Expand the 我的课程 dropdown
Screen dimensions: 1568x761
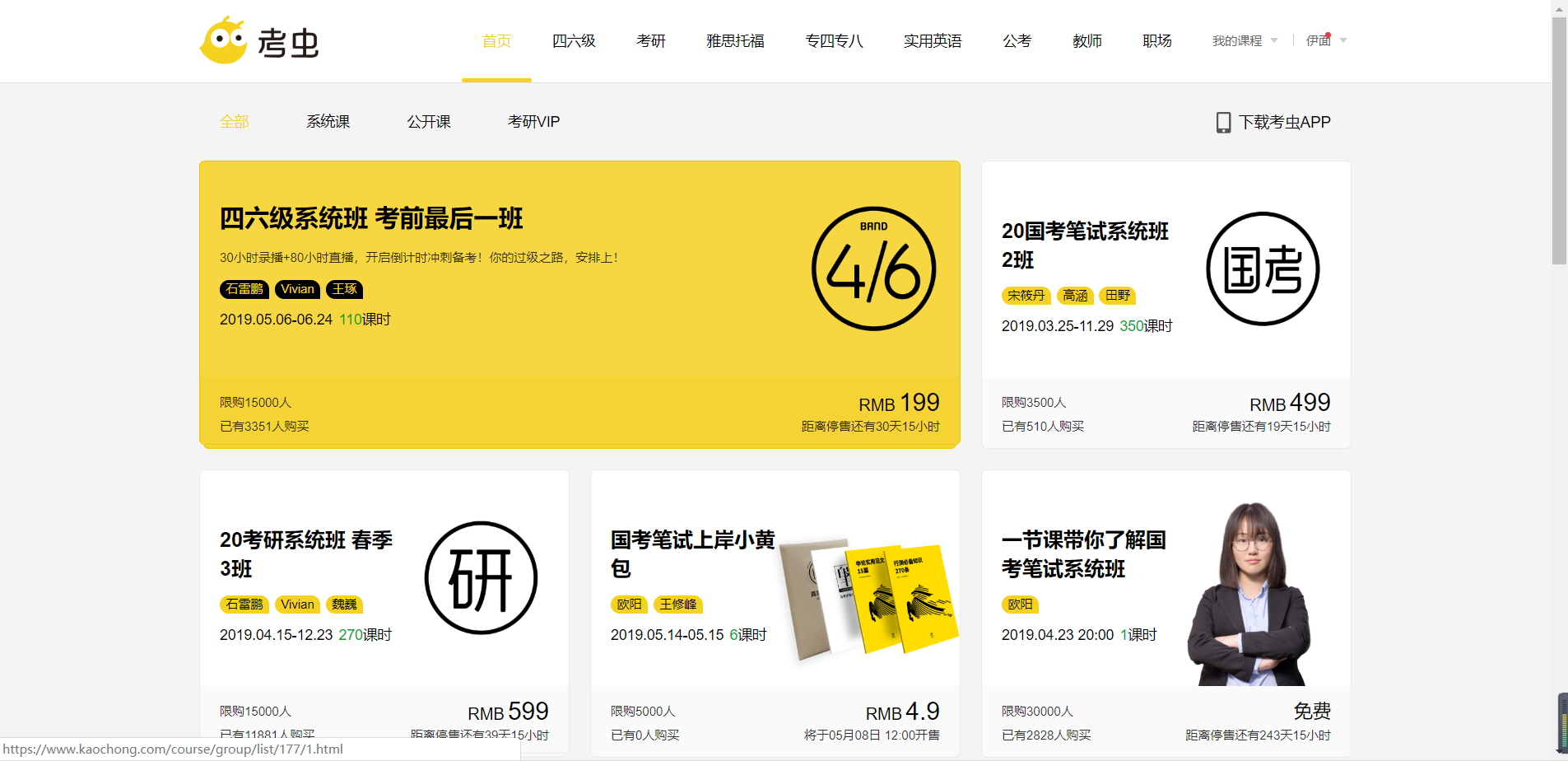[1245, 40]
